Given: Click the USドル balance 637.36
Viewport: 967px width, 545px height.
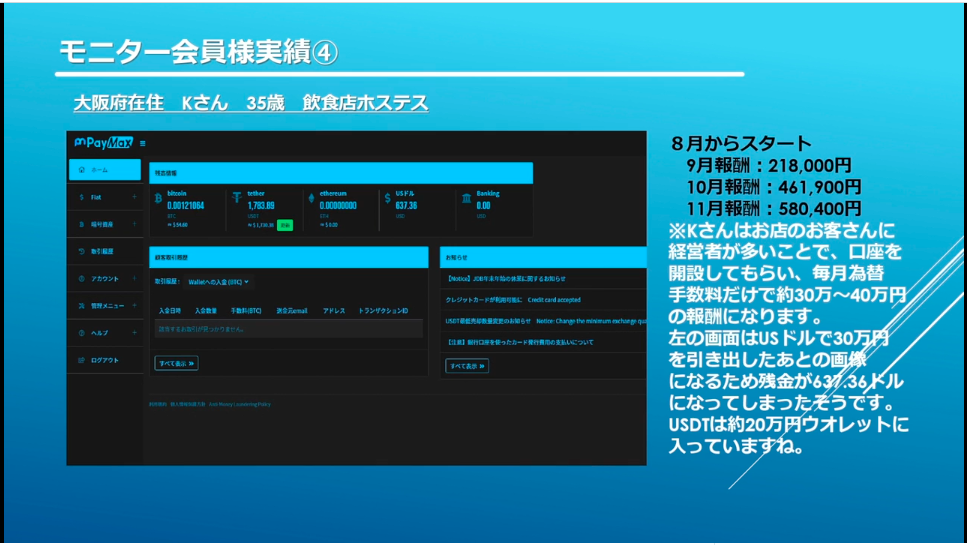Looking at the screenshot, I should coord(406,206).
